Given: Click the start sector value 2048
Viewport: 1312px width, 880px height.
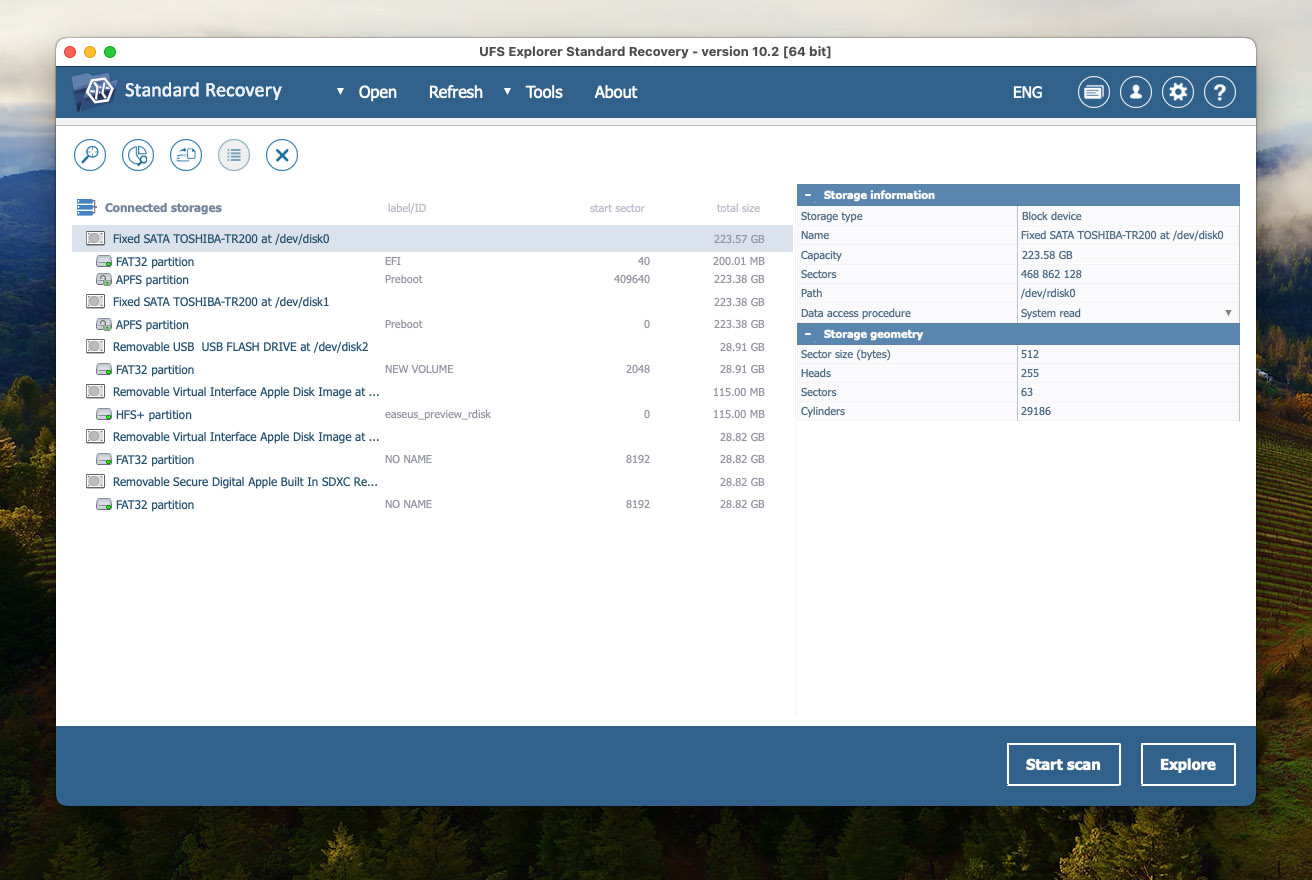Looking at the screenshot, I should click(x=636, y=369).
